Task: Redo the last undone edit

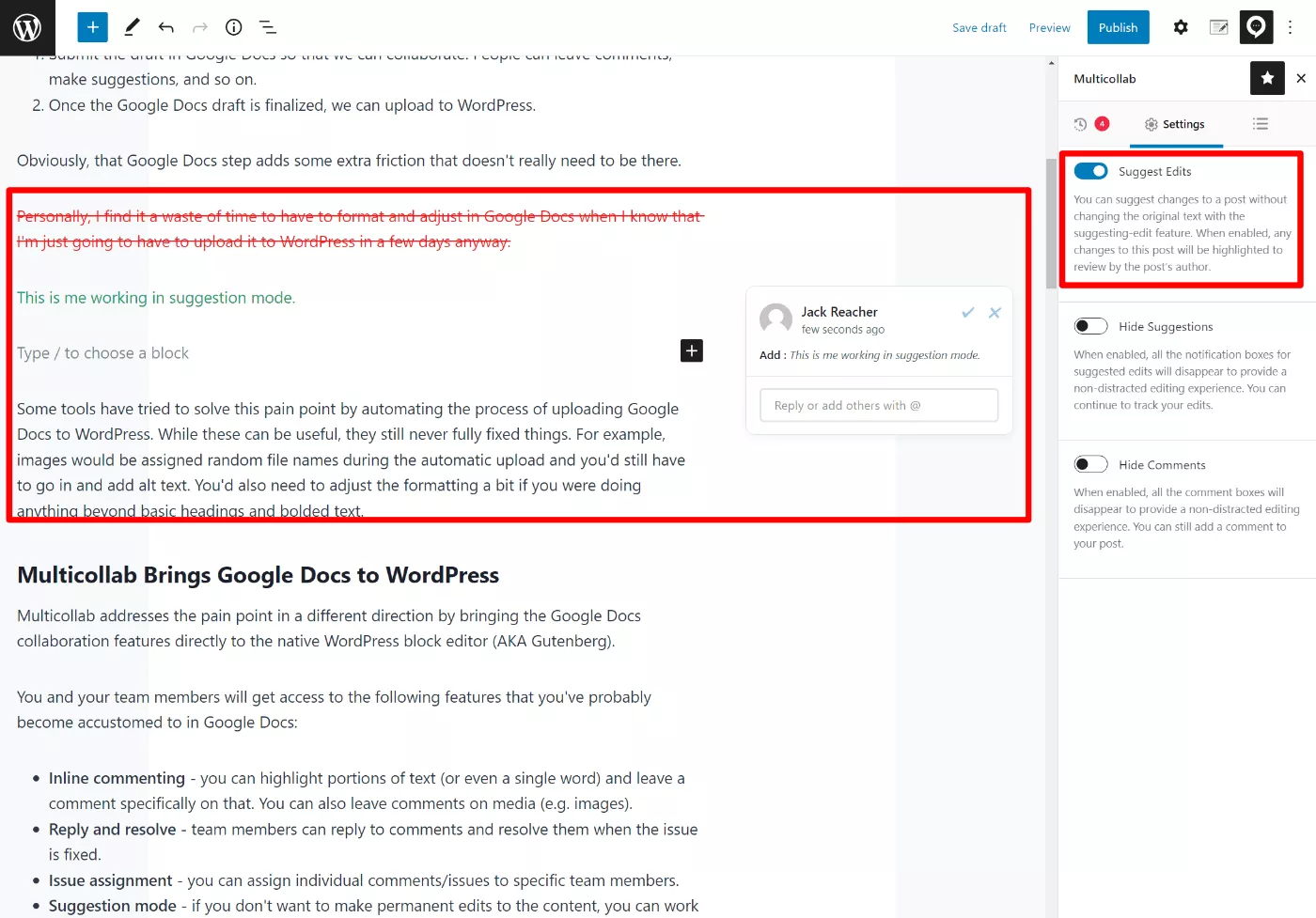Action: [199, 27]
